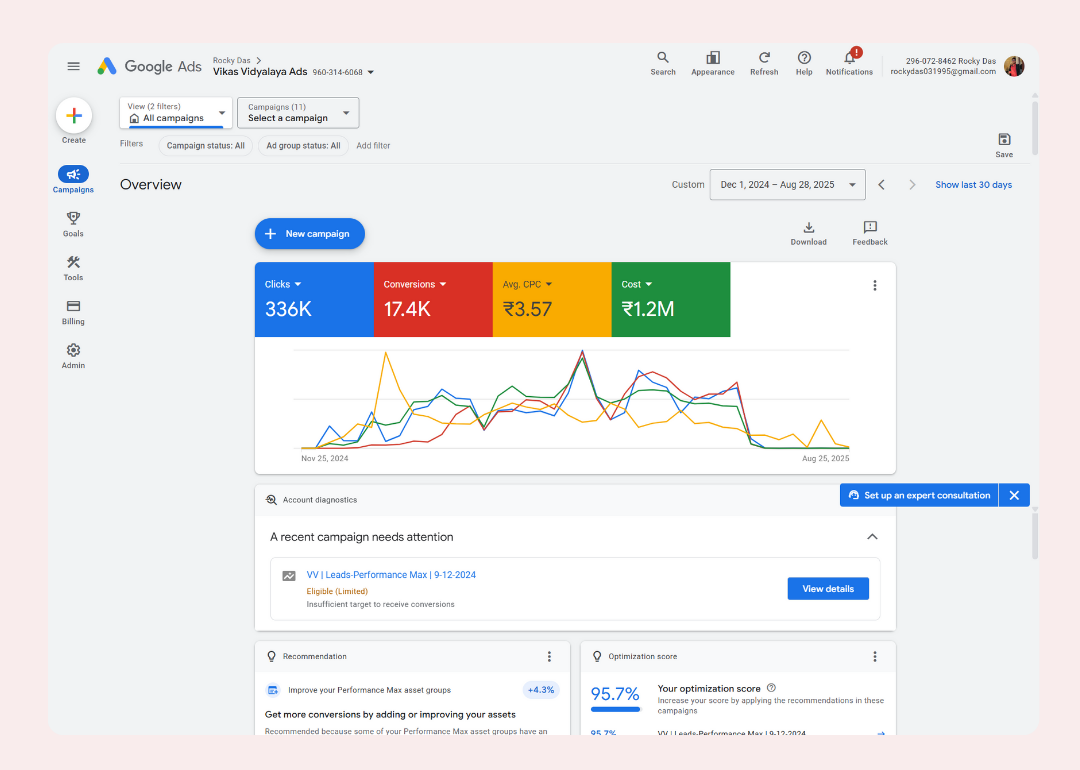Image resolution: width=1080 pixels, height=770 pixels.
Task: Open Billing in the sidebar
Action: click(73, 312)
